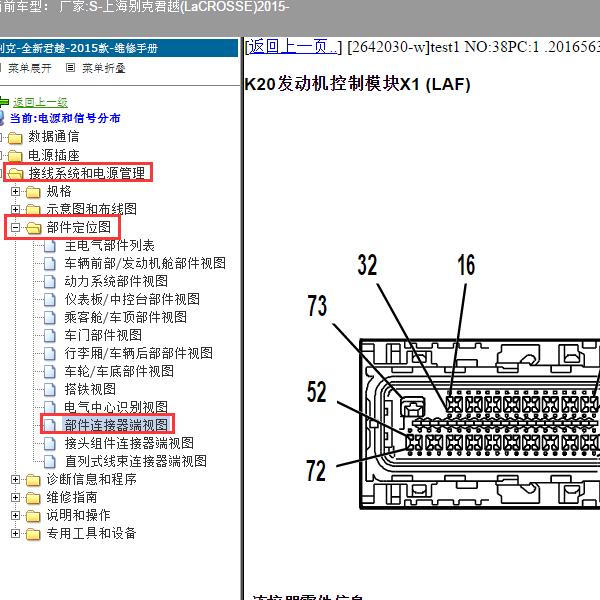Open 行李厢/车辆后部部件视图

click(x=139, y=353)
